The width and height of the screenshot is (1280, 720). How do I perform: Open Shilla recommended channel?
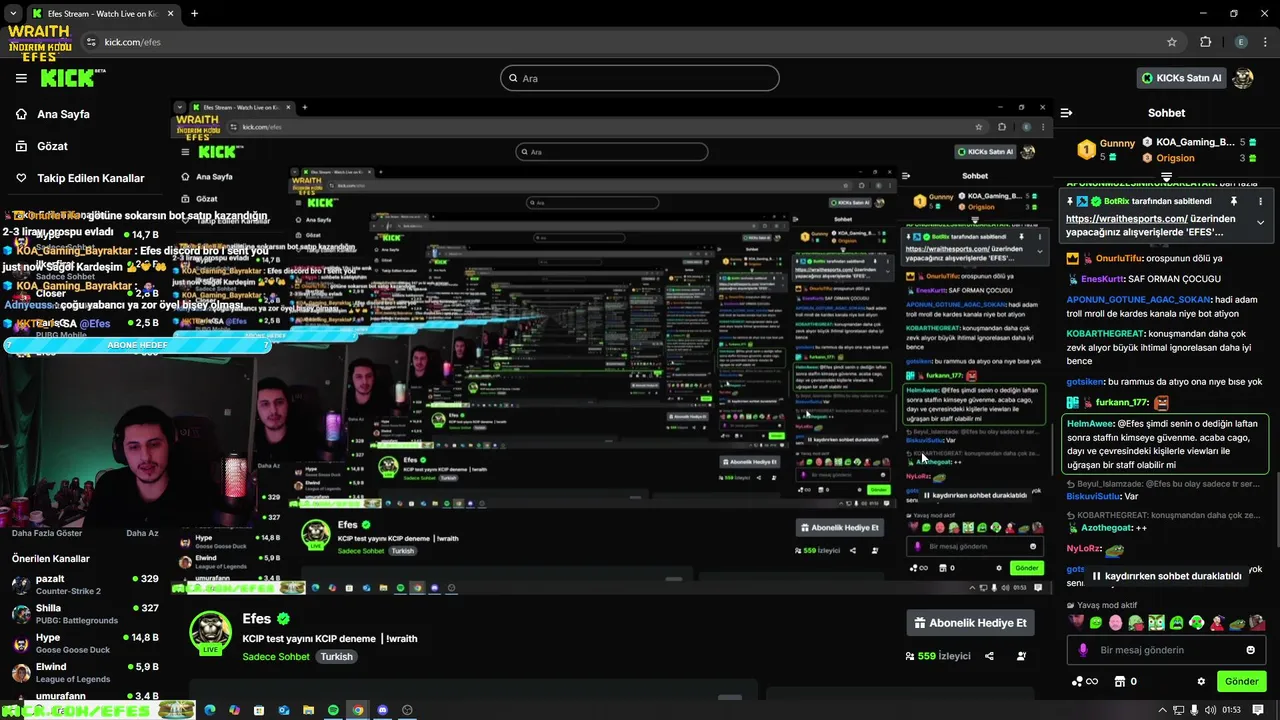pyautogui.click(x=85, y=614)
